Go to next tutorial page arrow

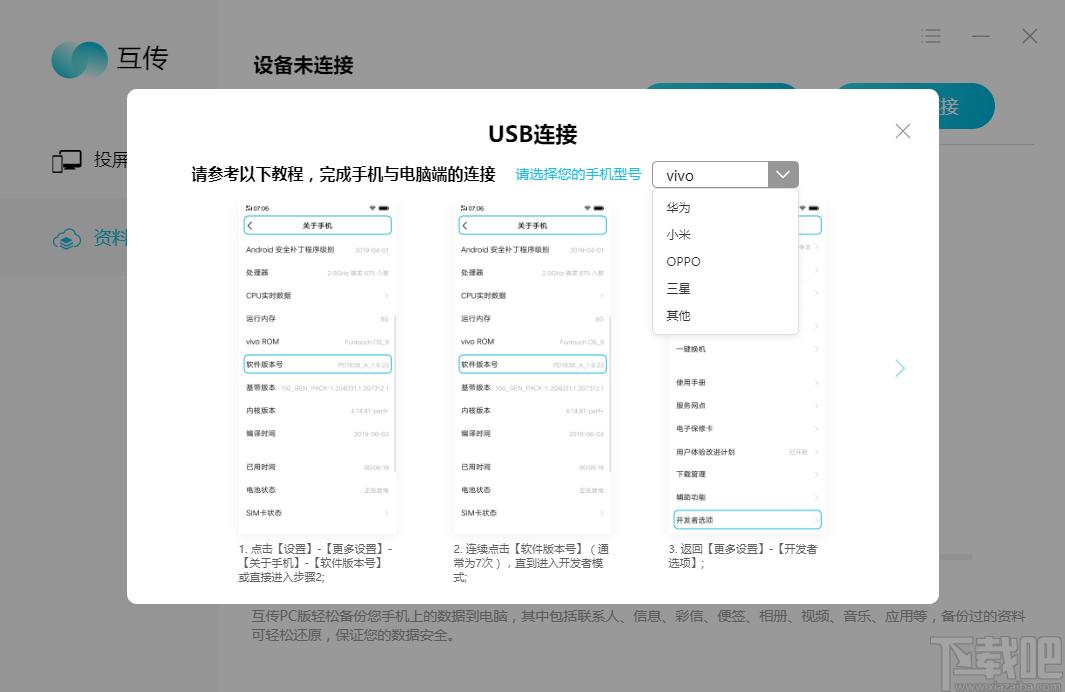[899, 368]
